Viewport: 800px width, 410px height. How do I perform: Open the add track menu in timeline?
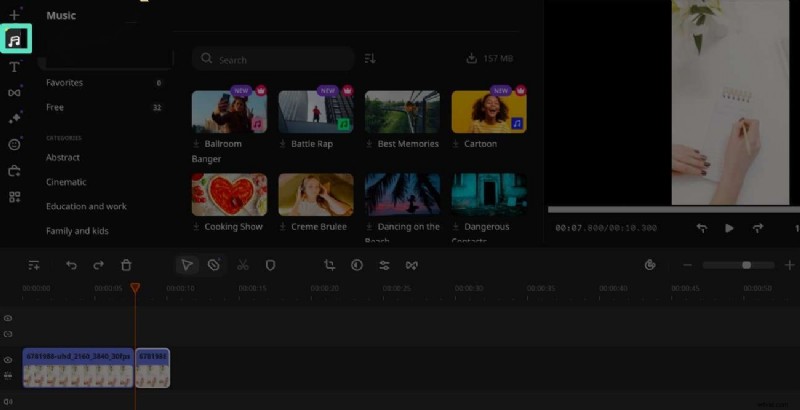coord(34,265)
